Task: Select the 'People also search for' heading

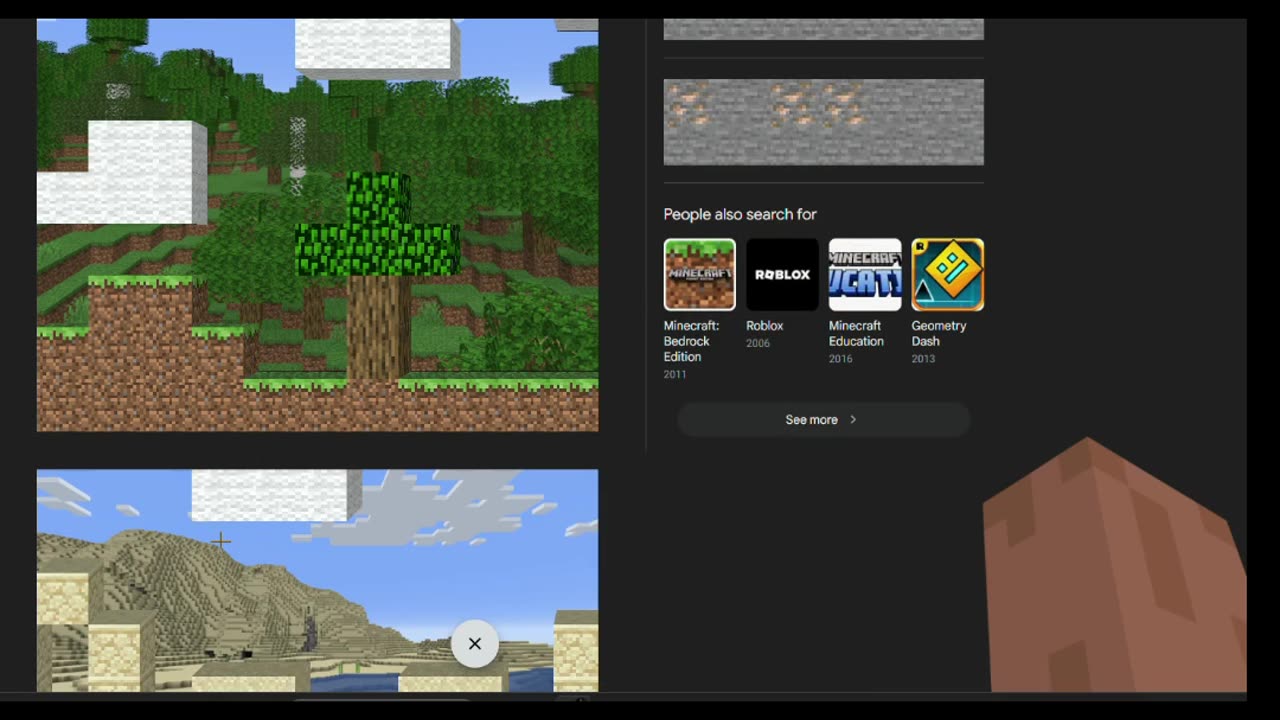Action: point(740,214)
